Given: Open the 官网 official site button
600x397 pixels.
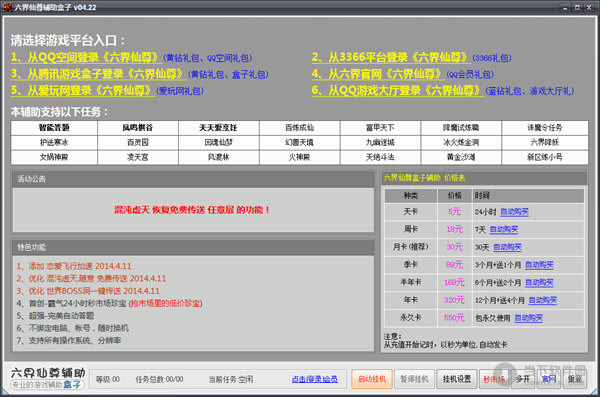Looking at the screenshot, I should [x=549, y=379].
